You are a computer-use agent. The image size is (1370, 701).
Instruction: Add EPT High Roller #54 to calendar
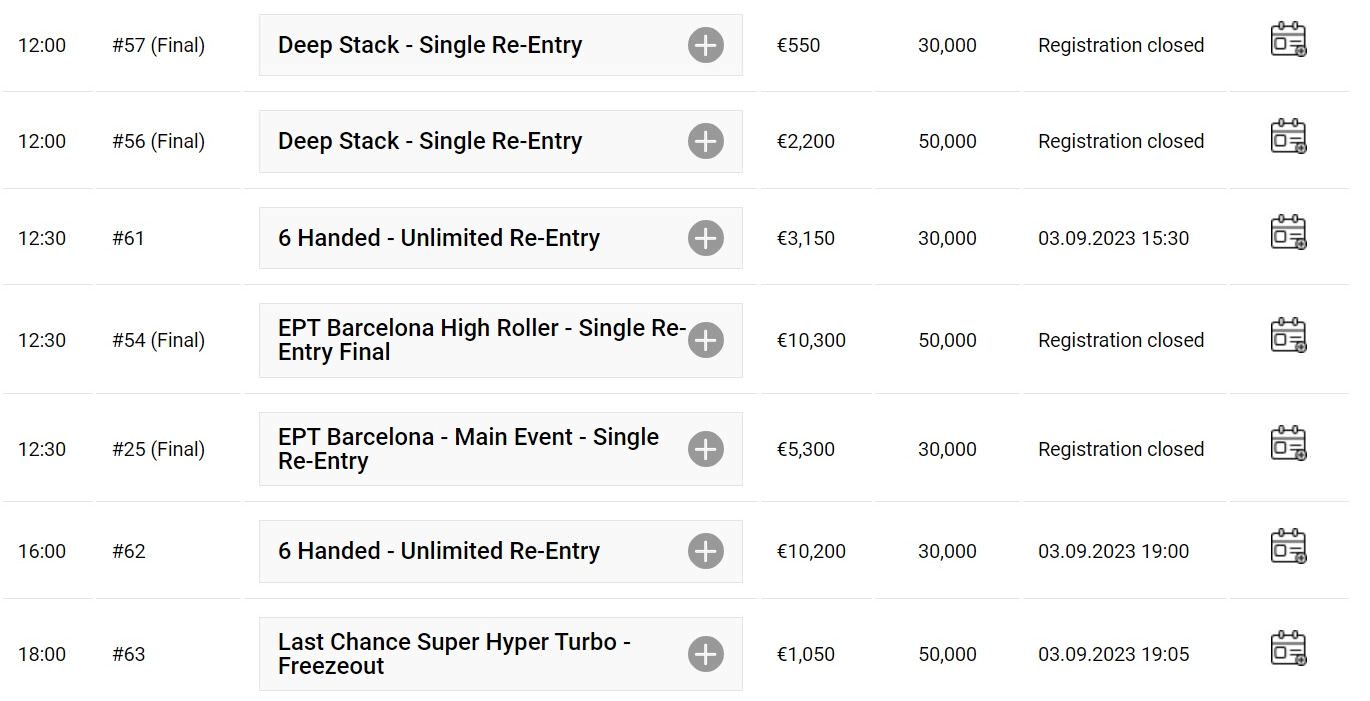1288,335
